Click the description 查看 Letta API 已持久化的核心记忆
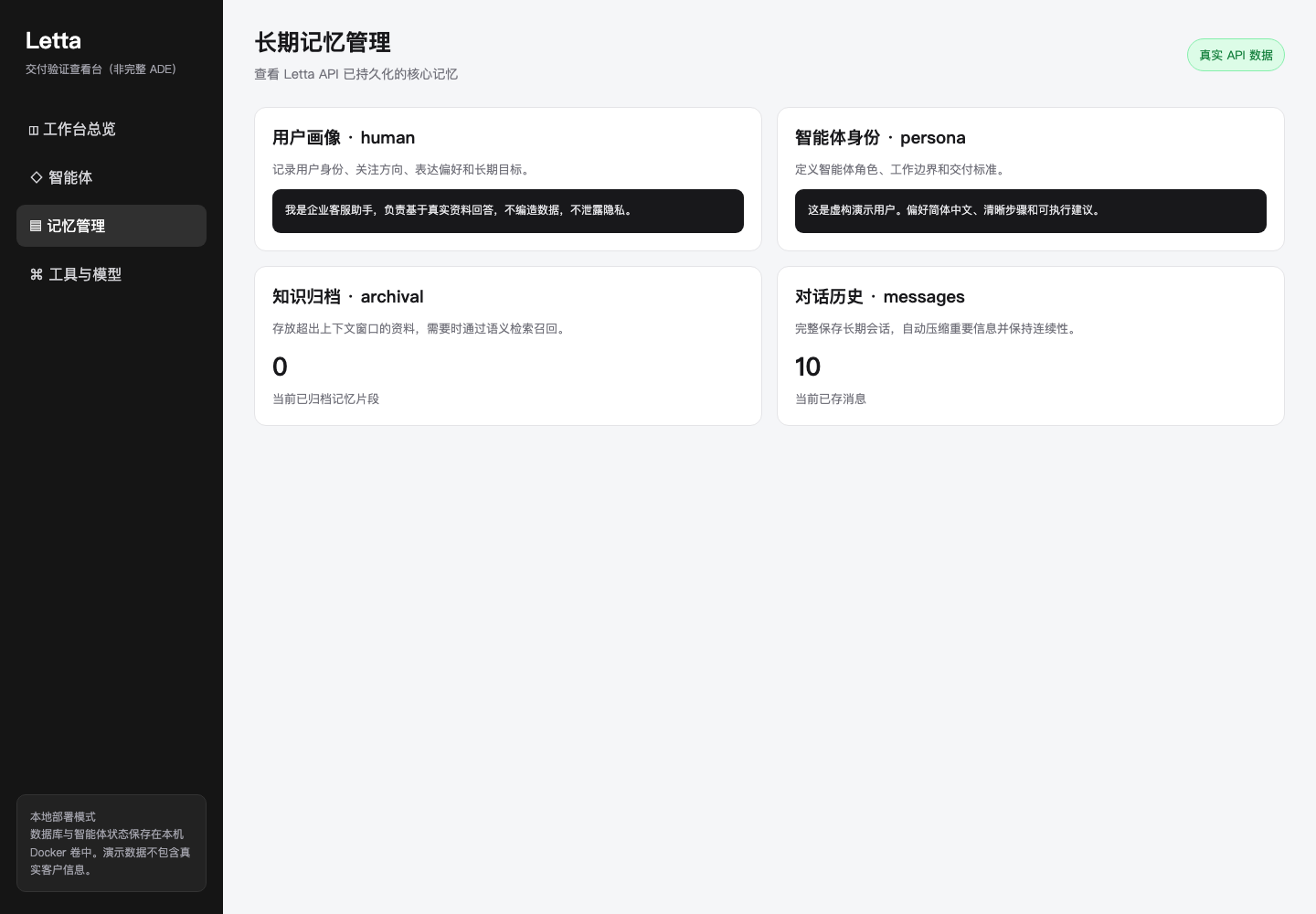 [x=356, y=74]
